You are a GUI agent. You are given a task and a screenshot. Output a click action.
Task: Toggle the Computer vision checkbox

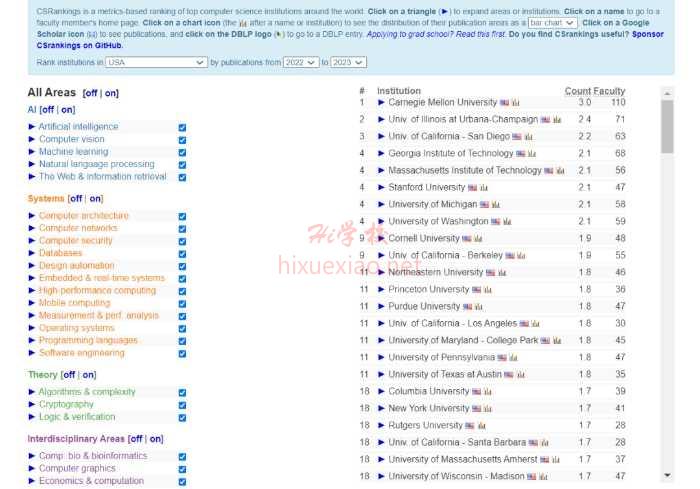(182, 140)
